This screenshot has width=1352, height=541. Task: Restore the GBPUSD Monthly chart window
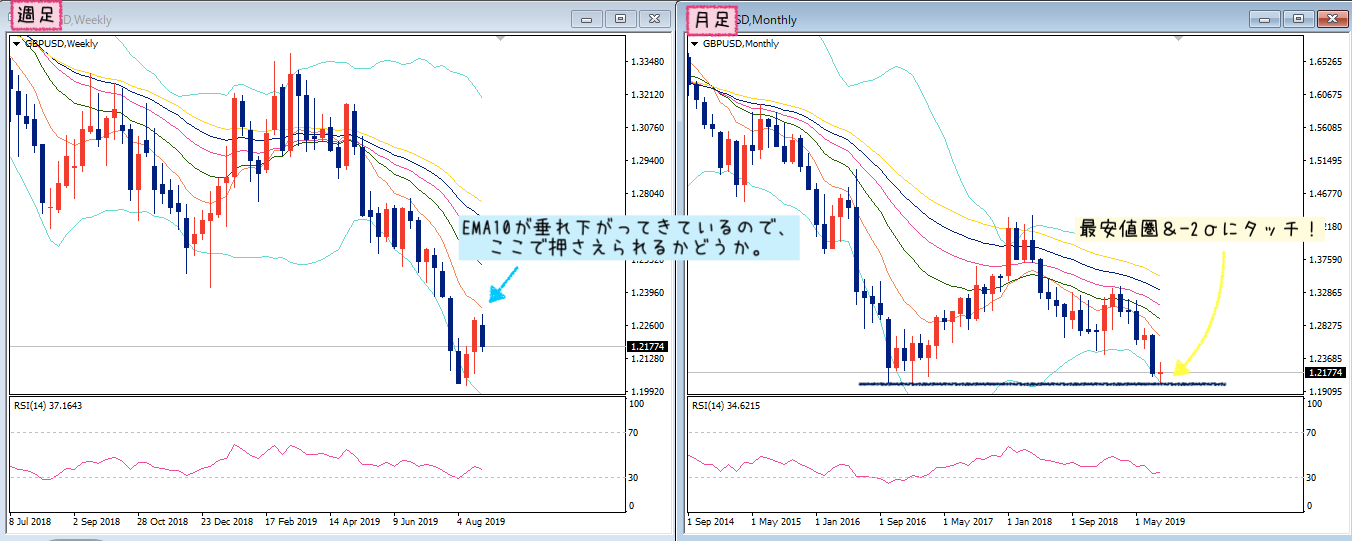[x=1299, y=18]
